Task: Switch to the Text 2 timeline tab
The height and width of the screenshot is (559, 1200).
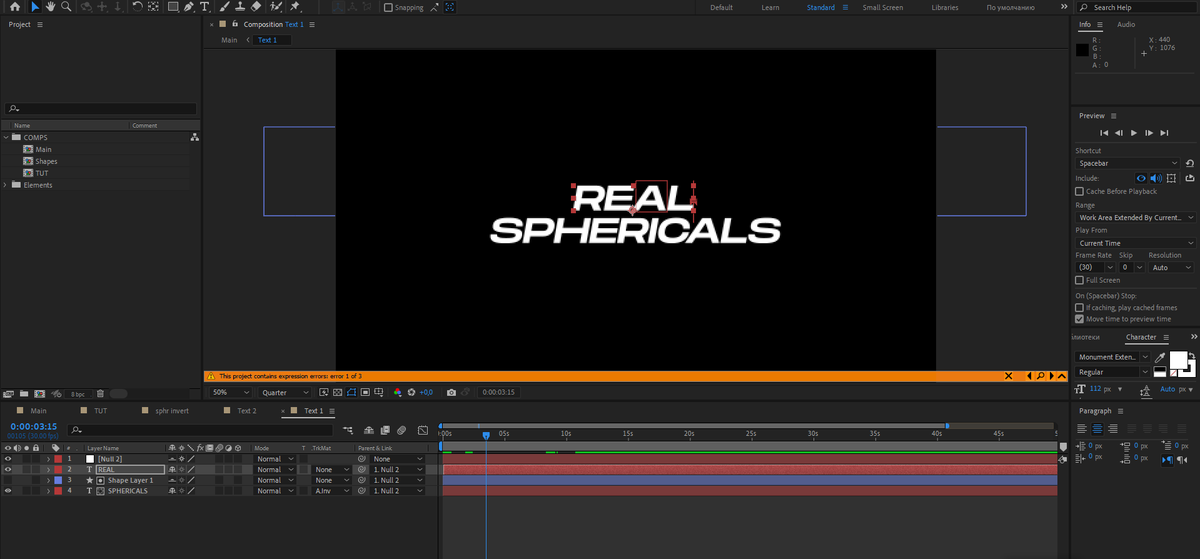Action: (246, 410)
